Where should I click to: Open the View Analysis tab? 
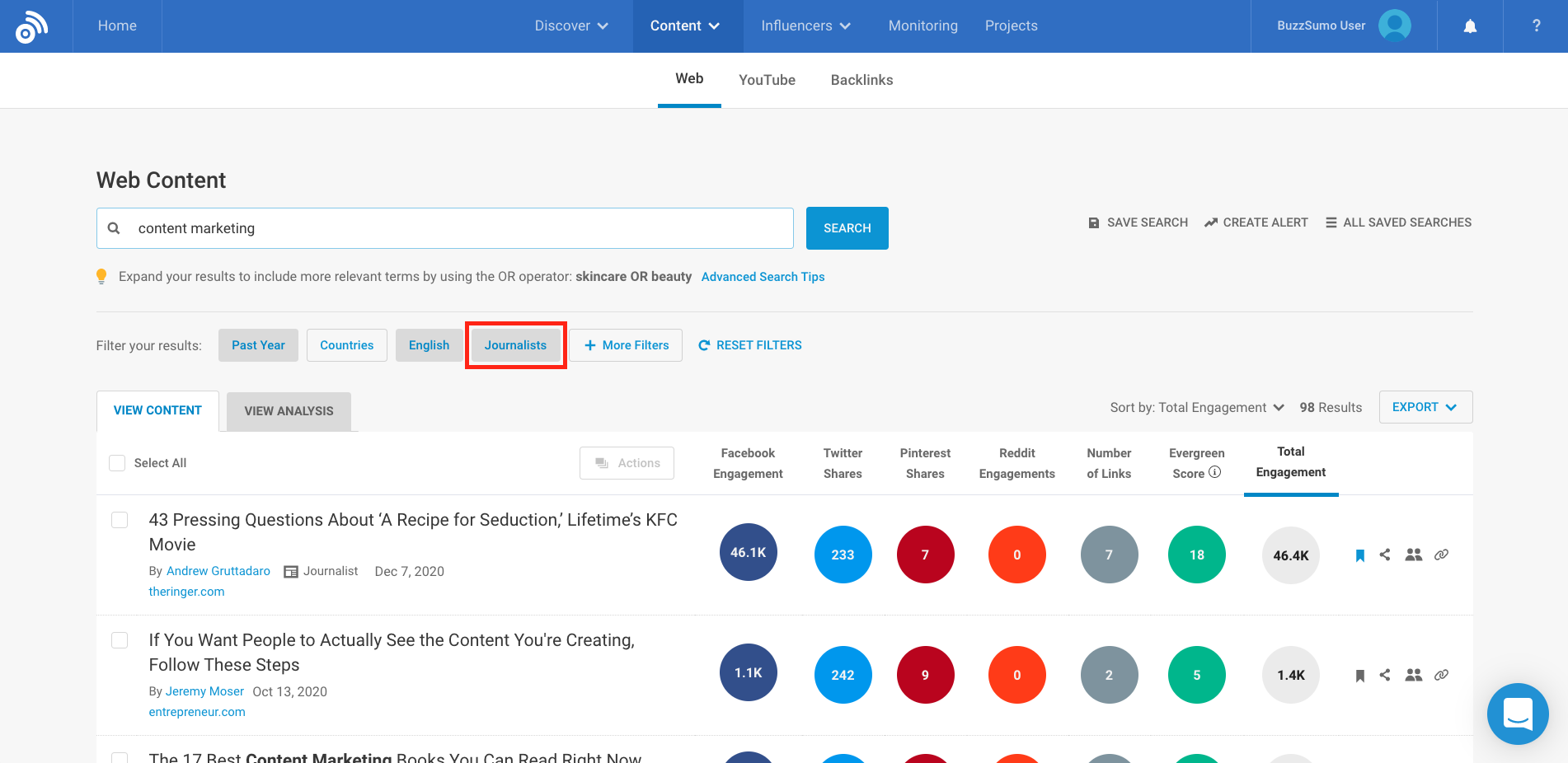(x=289, y=410)
